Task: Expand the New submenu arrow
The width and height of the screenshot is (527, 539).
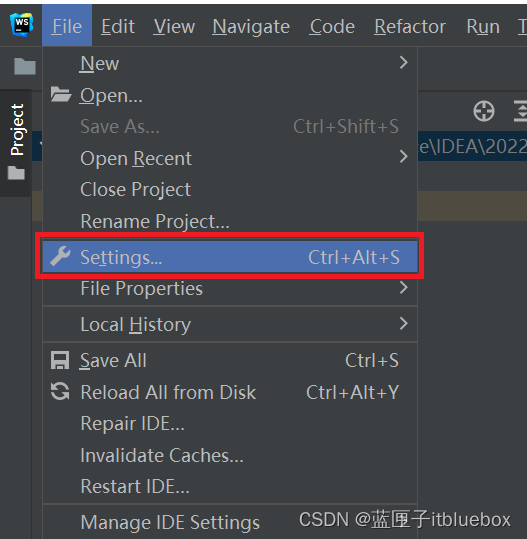Action: tap(404, 63)
